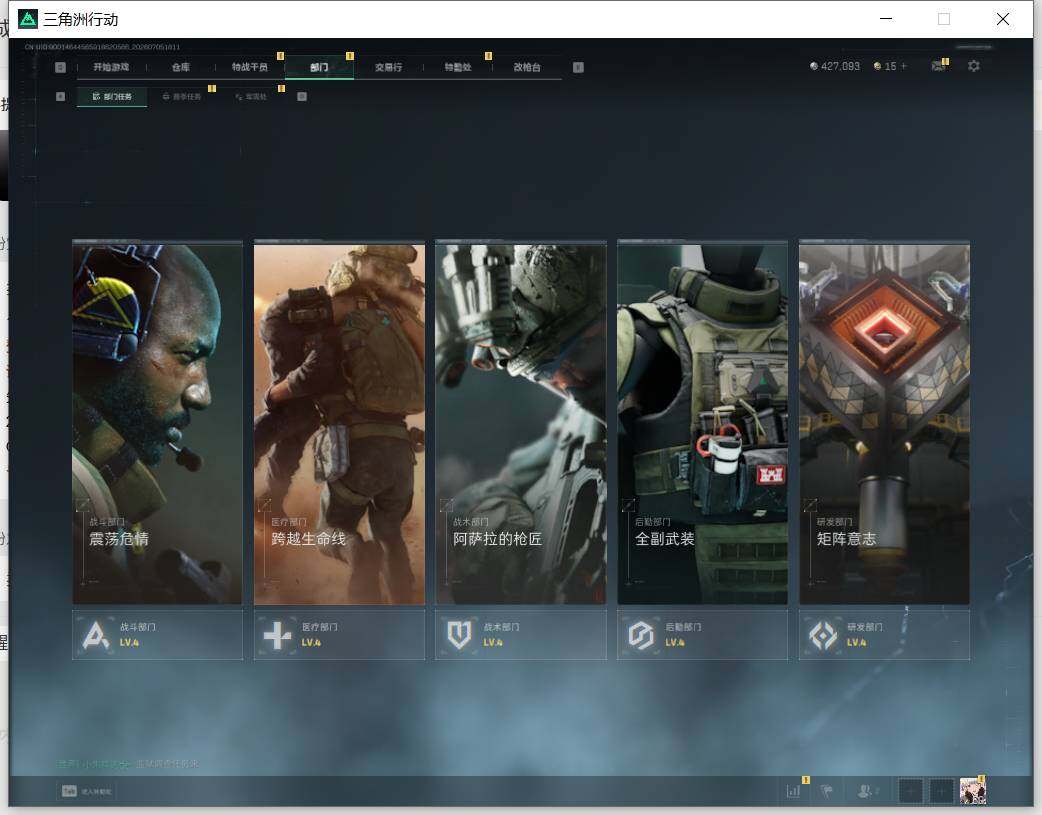
Task: Click the 医疗部门 cross emblem icon
Action: click(277, 635)
